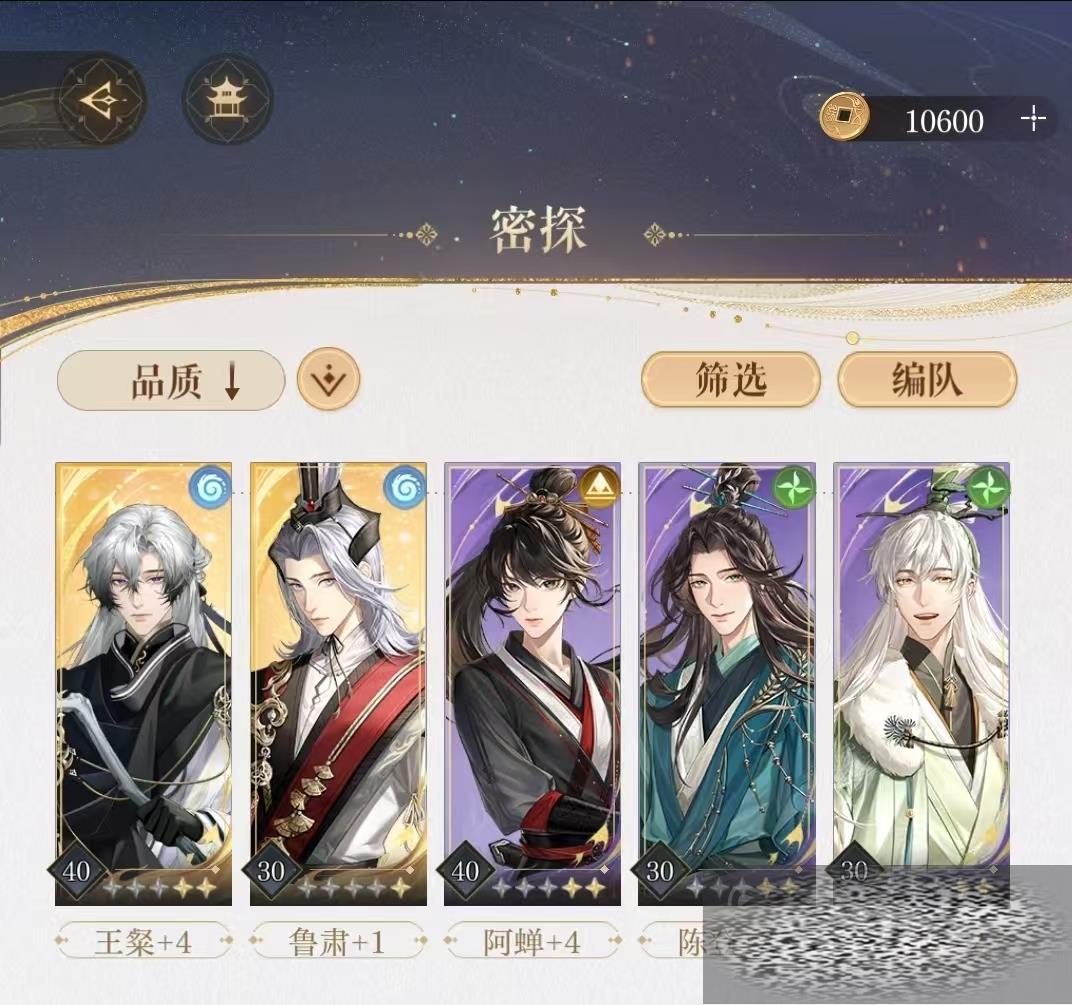Screen dimensions: 1072x1005
Task: Click the back arrow icon
Action: [x=102, y=101]
